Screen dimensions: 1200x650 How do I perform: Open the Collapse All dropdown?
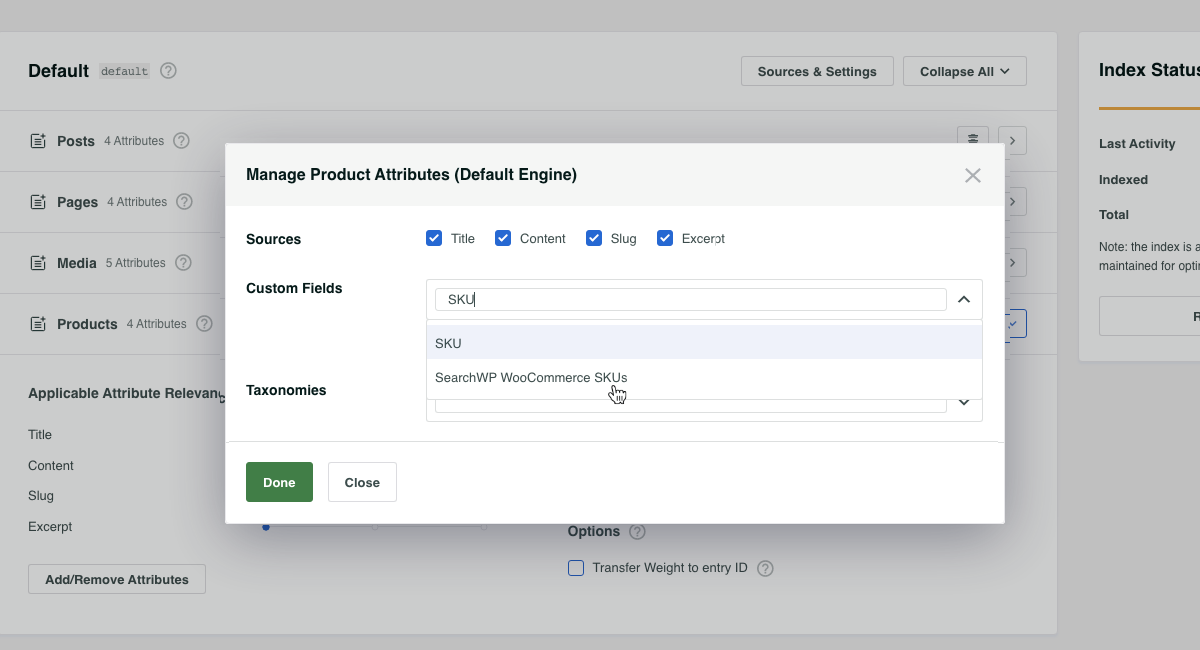[964, 71]
